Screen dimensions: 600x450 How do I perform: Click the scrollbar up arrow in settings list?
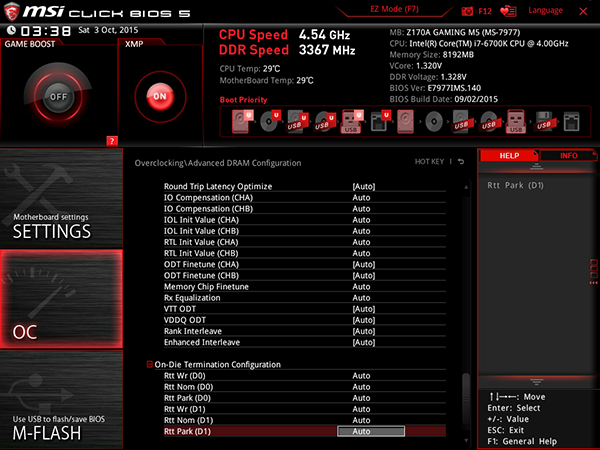[x=466, y=187]
